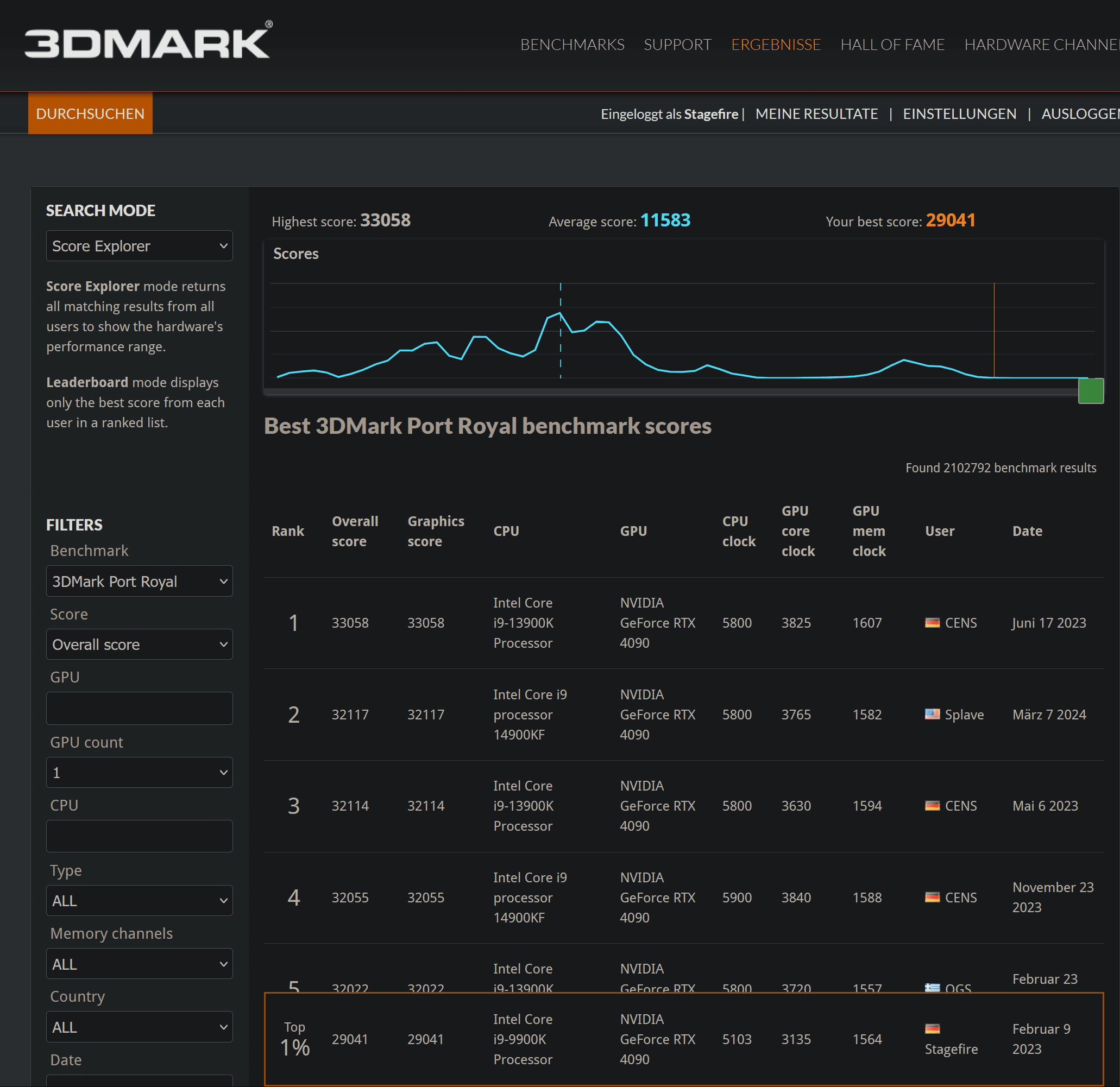The width and height of the screenshot is (1120, 1087).
Task: Click the GPU mem clock column header
Action: pyautogui.click(x=869, y=531)
